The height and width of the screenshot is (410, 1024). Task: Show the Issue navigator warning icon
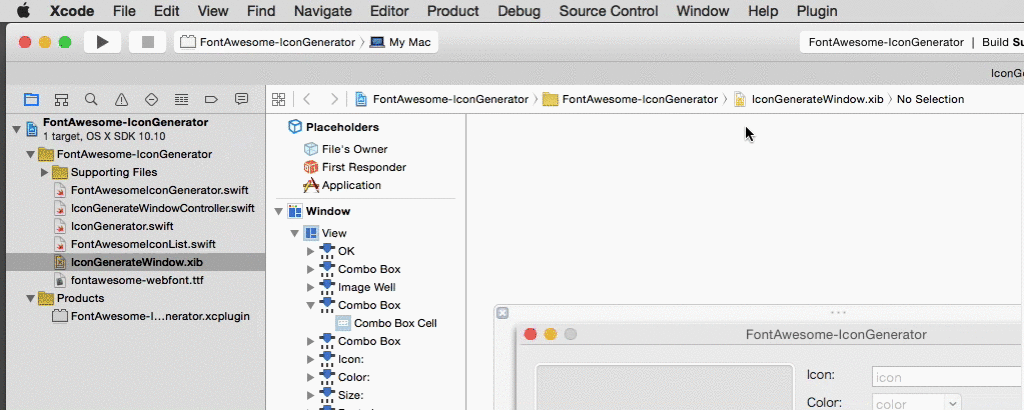click(121, 99)
